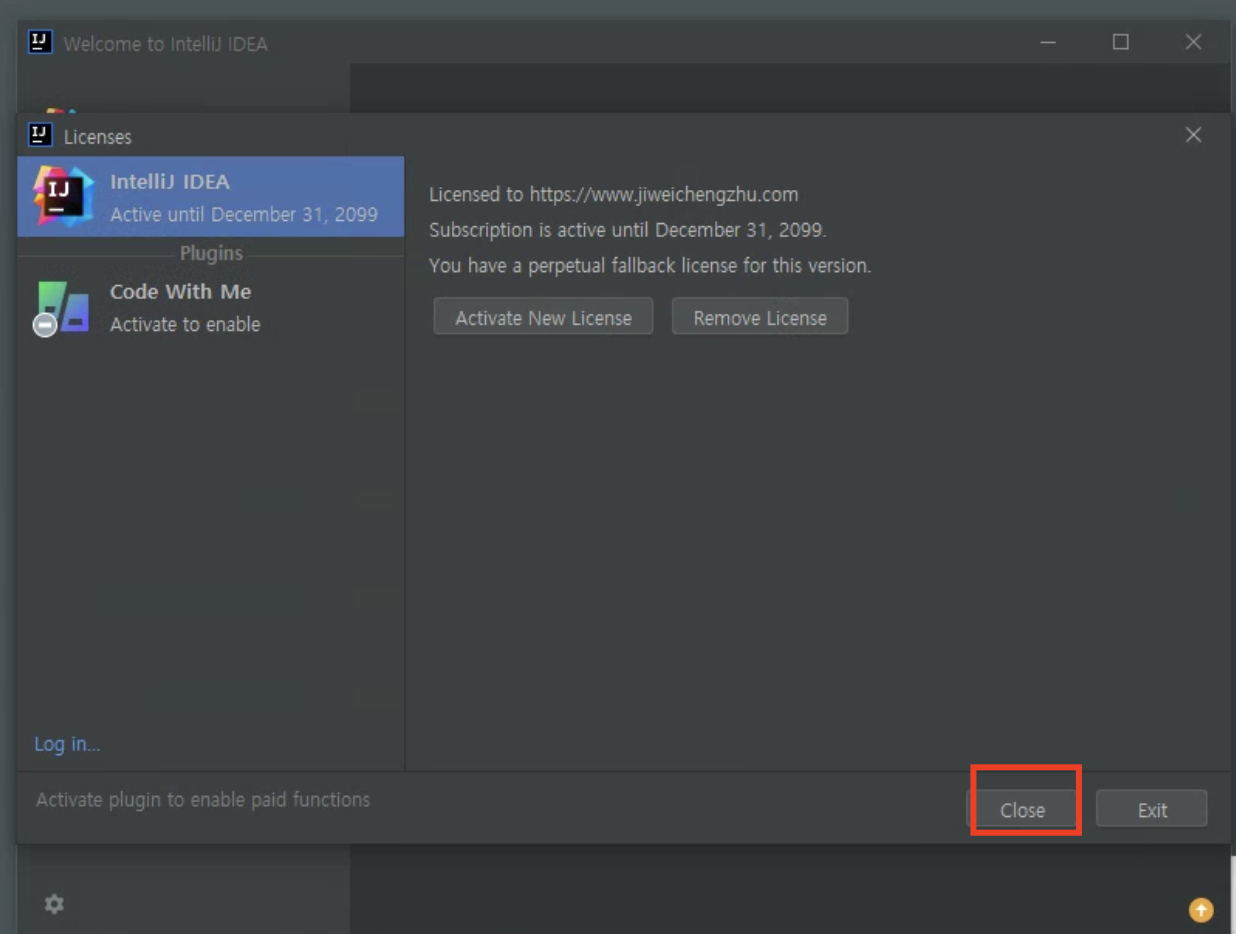
Task: Click Remove License button
Action: pos(760,317)
